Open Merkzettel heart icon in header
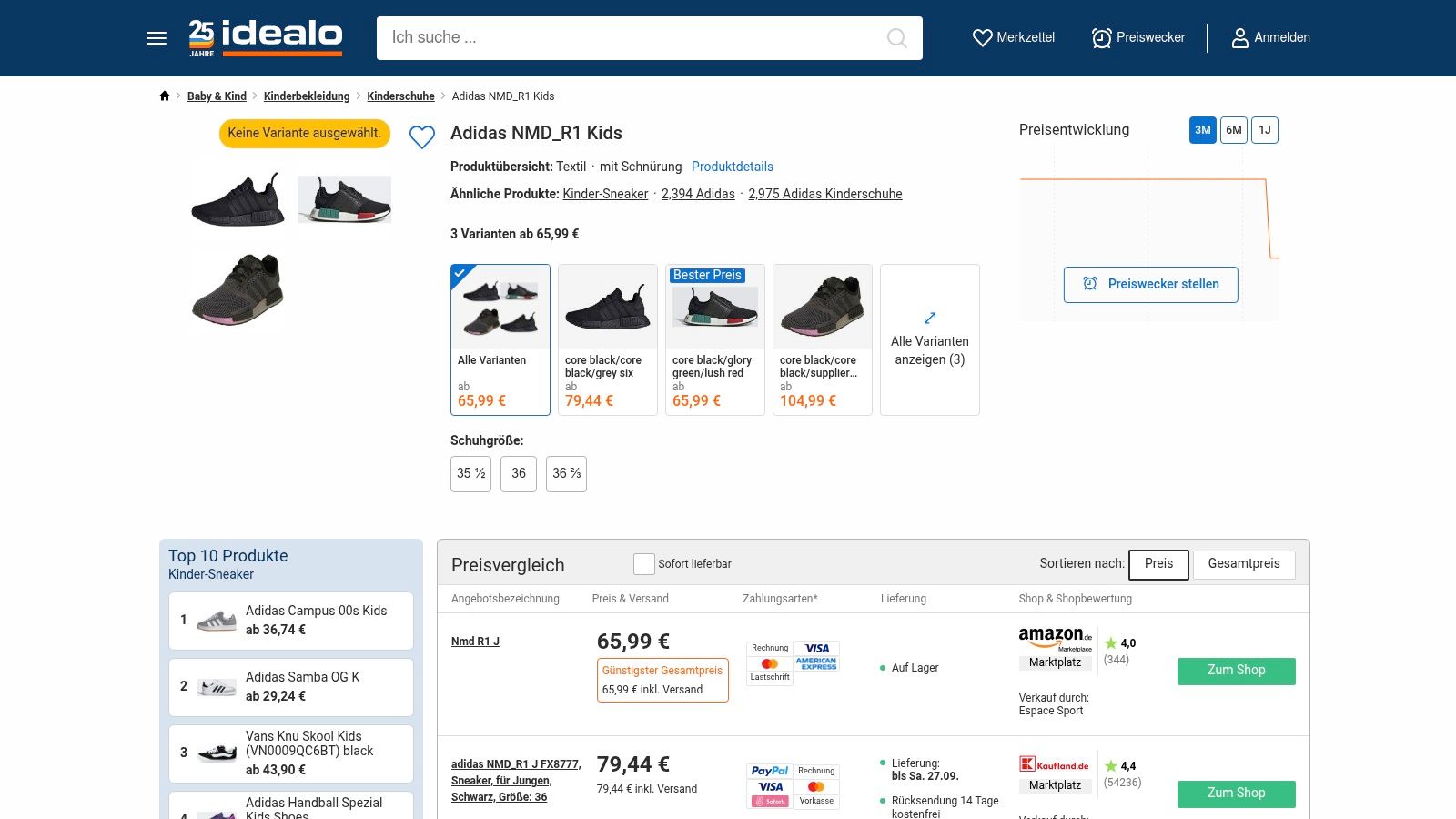Screen dimensions: 1456x819 point(983,38)
